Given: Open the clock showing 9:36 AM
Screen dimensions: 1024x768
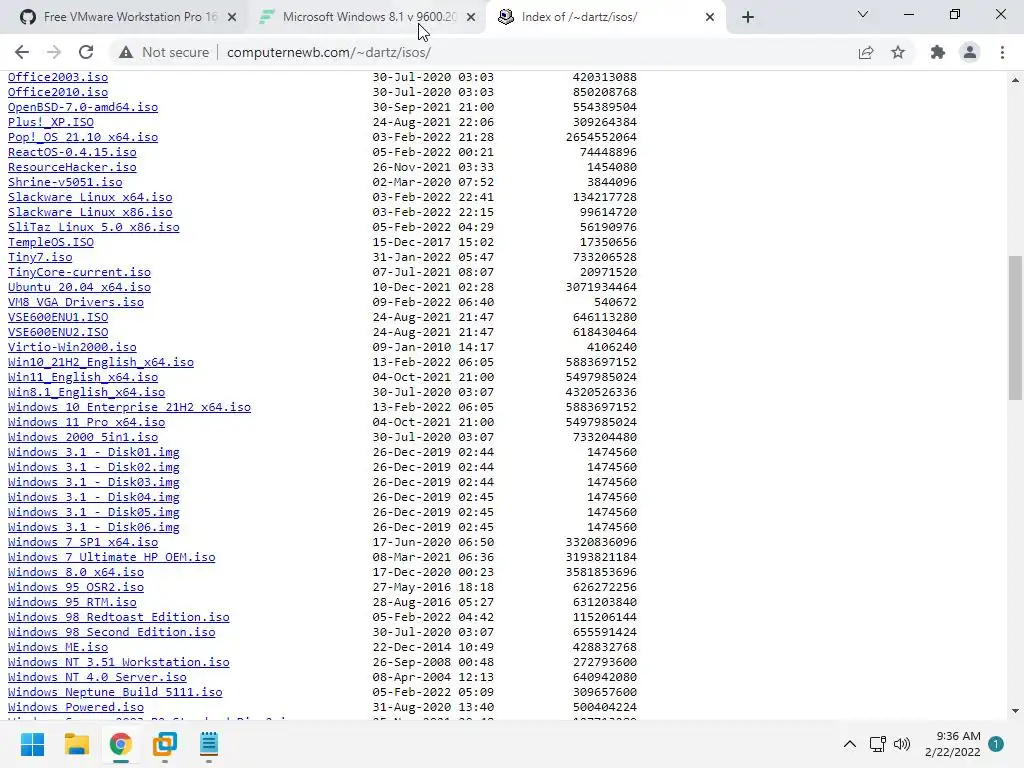Looking at the screenshot, I should pos(953,744).
